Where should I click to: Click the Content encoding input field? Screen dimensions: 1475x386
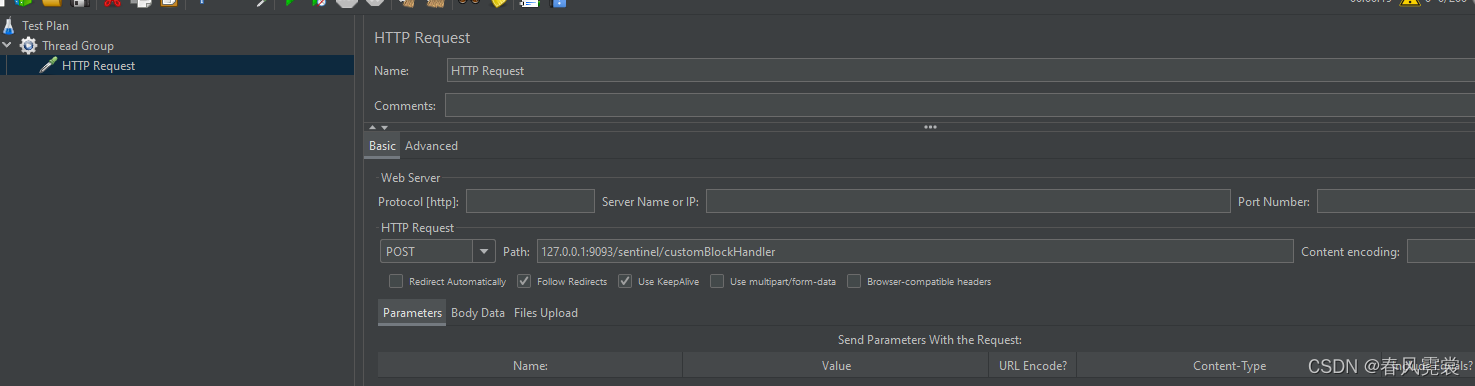(x=1440, y=252)
